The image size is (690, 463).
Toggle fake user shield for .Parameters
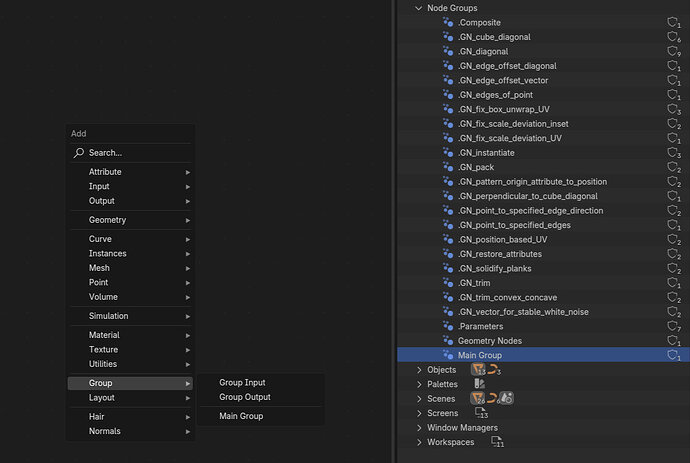tap(673, 326)
